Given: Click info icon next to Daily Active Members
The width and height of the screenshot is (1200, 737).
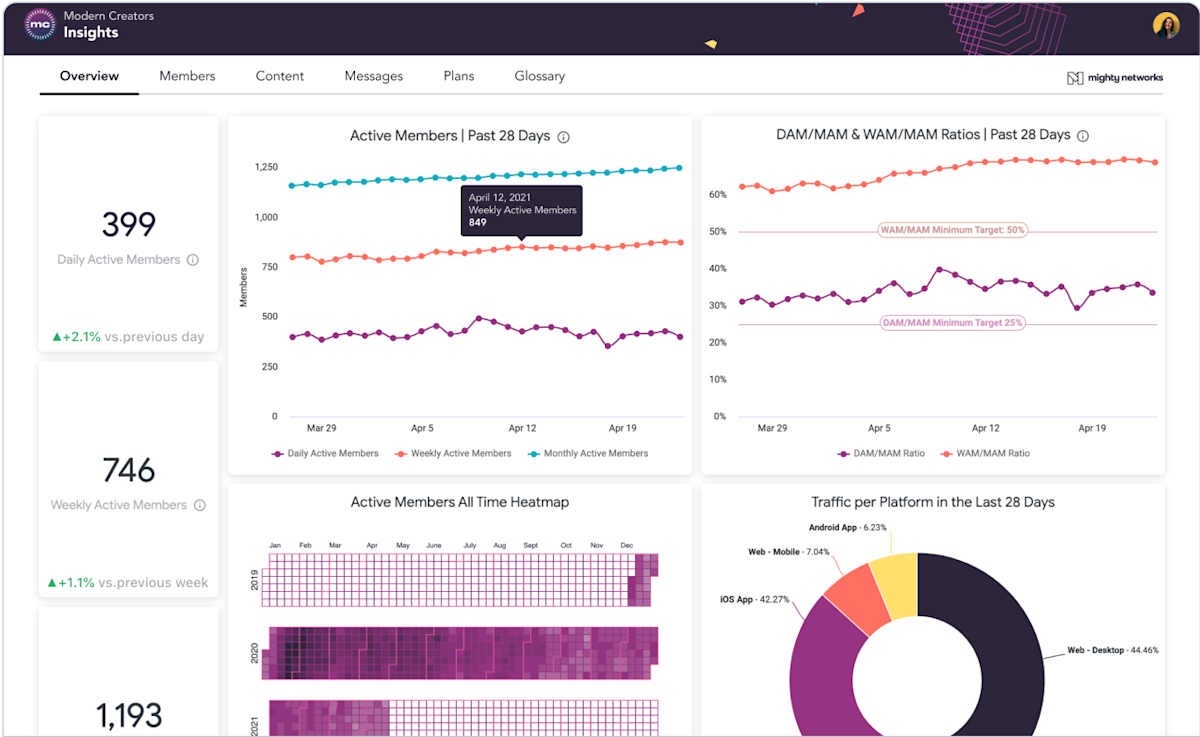Looking at the screenshot, I should point(193,260).
